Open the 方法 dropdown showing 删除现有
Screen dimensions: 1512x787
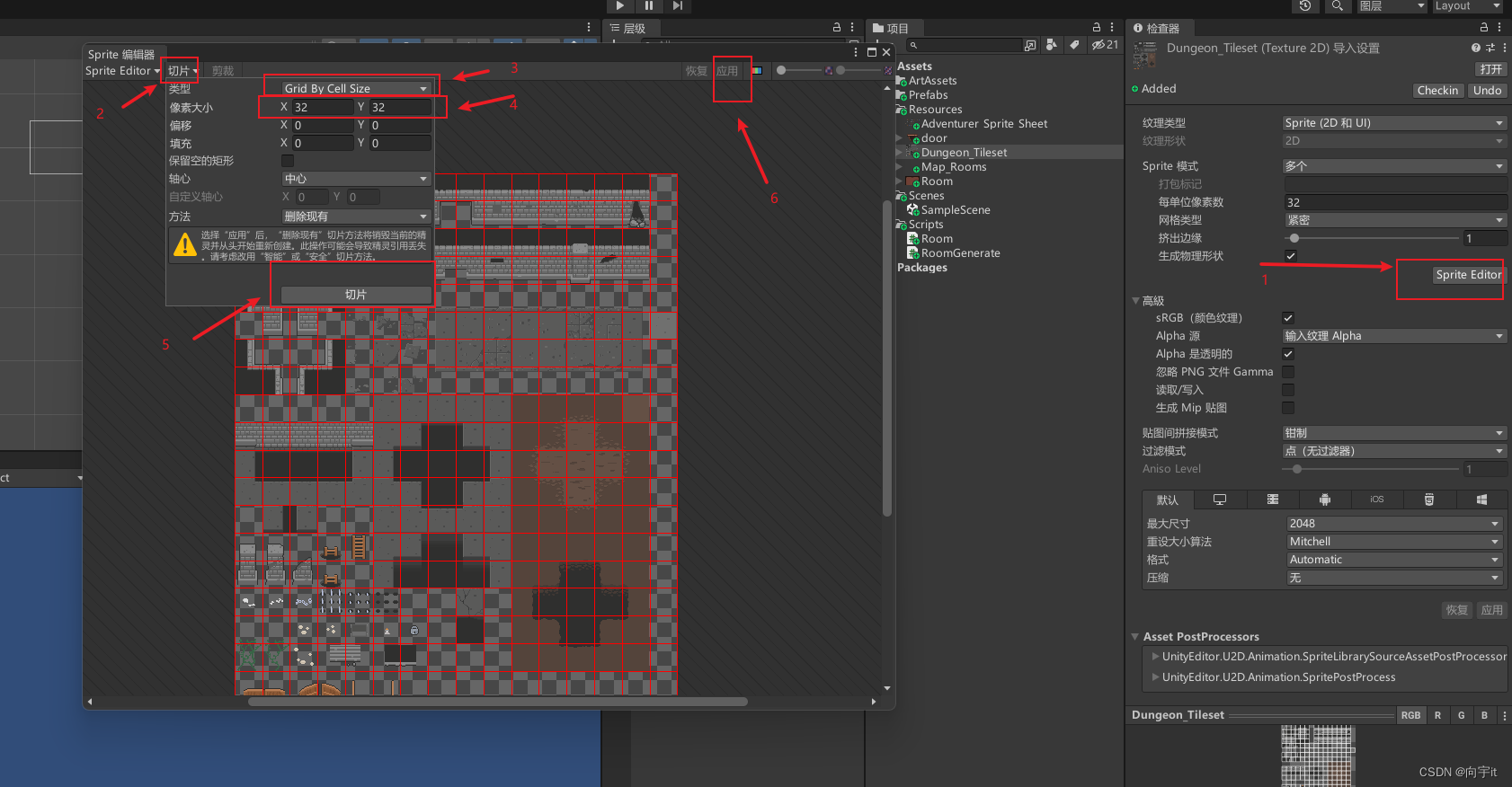(x=356, y=217)
